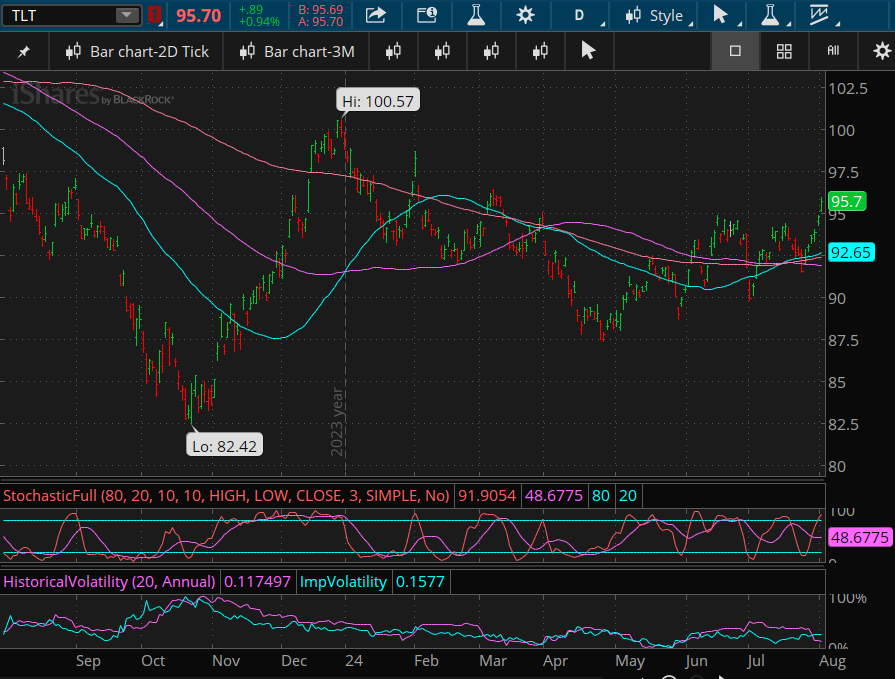Click the StochasticFull study label

[x=227, y=496]
